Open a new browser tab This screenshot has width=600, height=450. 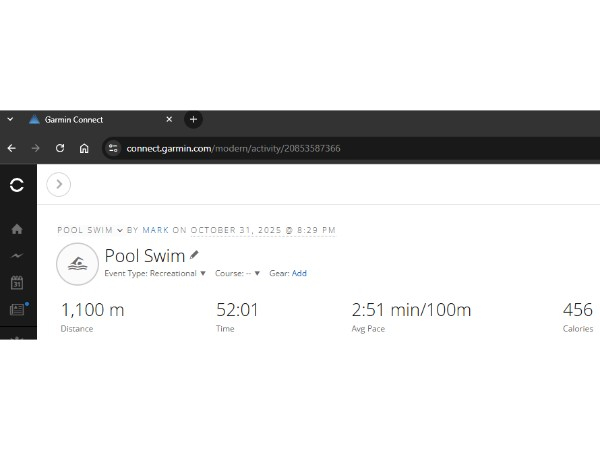click(x=194, y=119)
